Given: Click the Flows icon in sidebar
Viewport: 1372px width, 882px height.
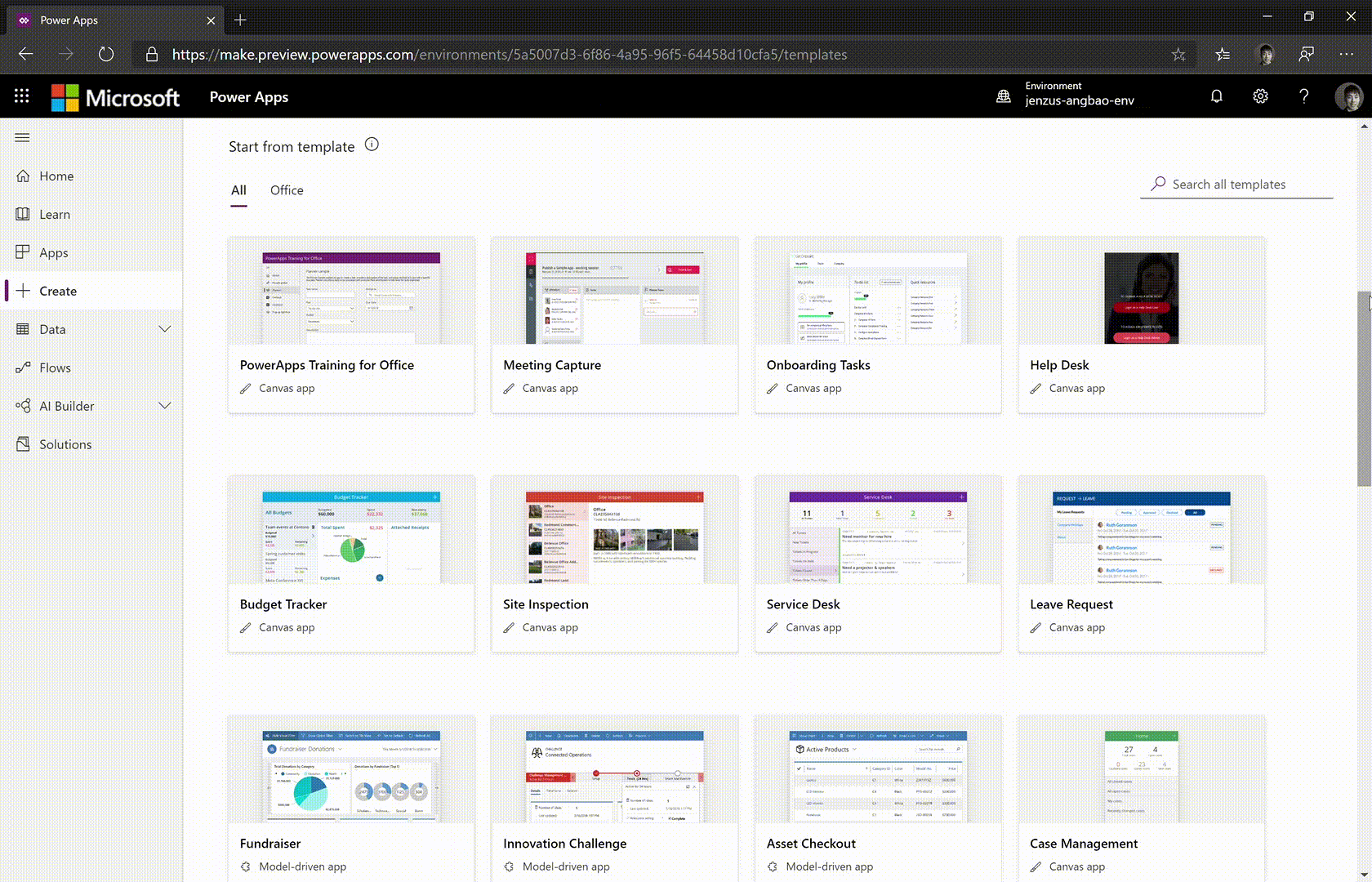Looking at the screenshot, I should point(23,367).
